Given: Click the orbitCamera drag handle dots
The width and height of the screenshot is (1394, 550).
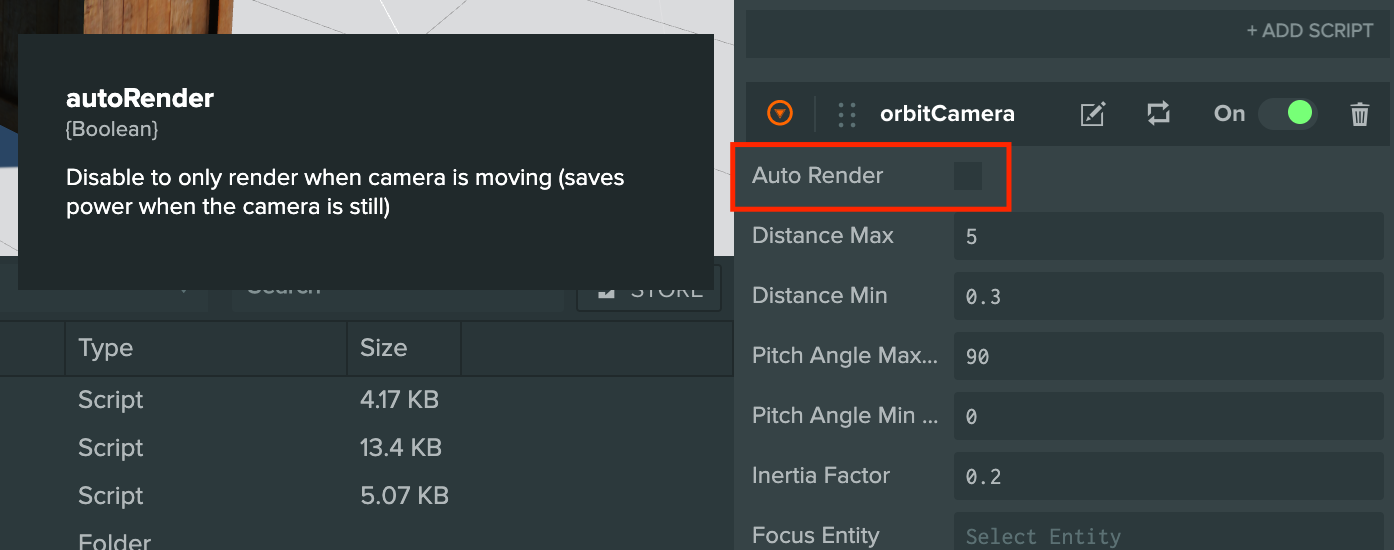Looking at the screenshot, I should (847, 114).
